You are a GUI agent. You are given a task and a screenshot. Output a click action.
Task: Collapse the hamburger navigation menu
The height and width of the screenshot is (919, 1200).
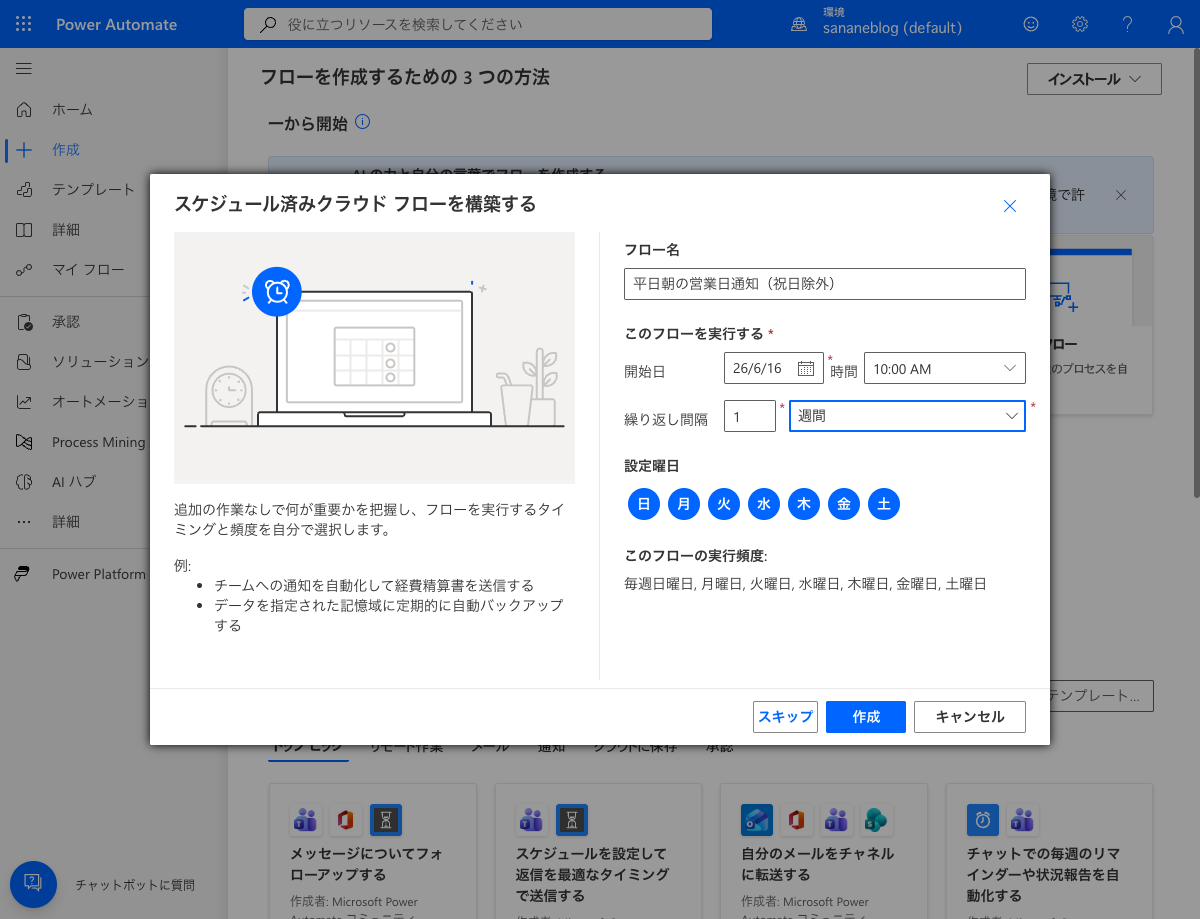(24, 68)
